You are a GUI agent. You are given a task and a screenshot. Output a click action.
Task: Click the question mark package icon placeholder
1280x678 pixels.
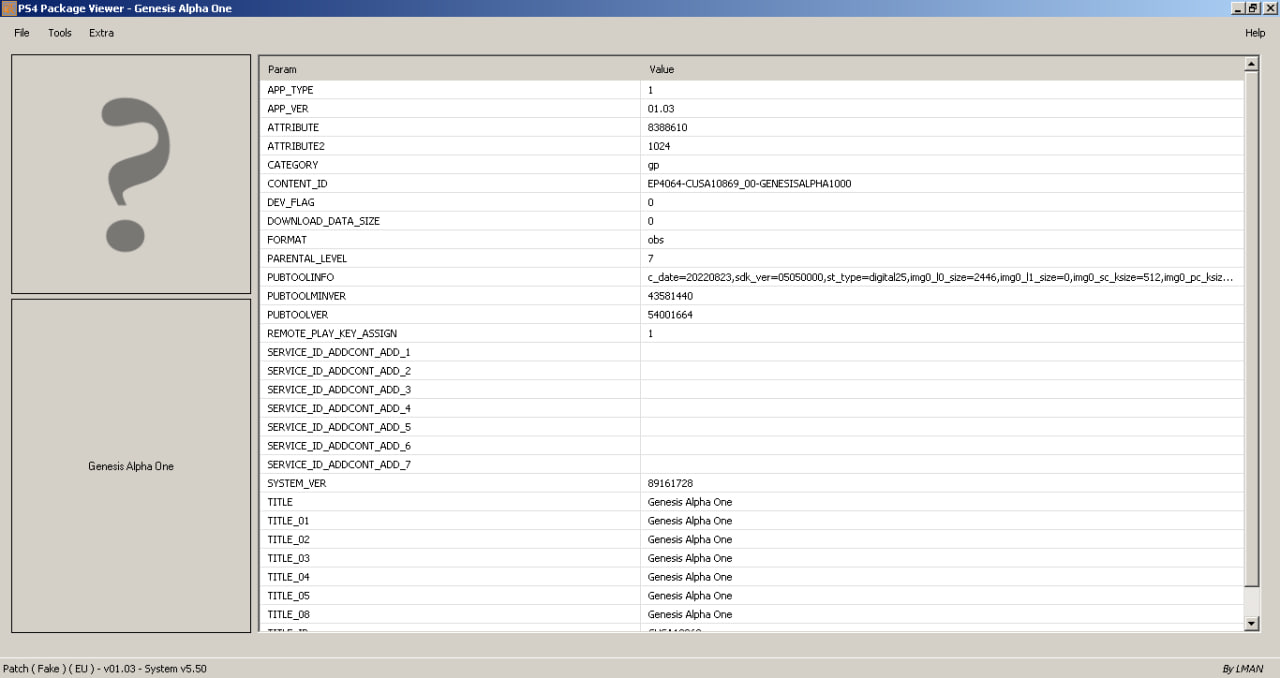coord(131,173)
